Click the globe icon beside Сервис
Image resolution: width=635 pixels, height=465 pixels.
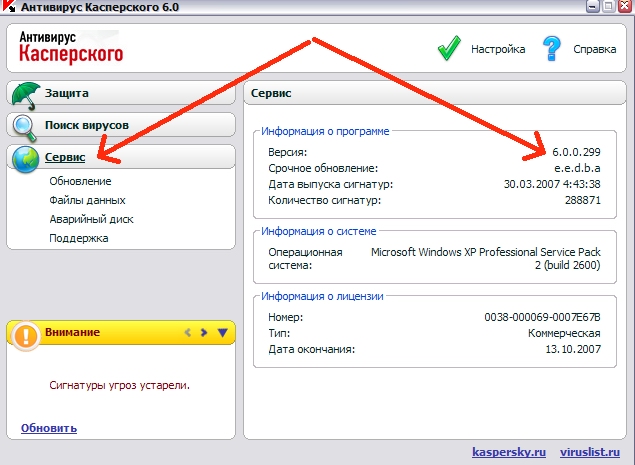click(x=24, y=158)
